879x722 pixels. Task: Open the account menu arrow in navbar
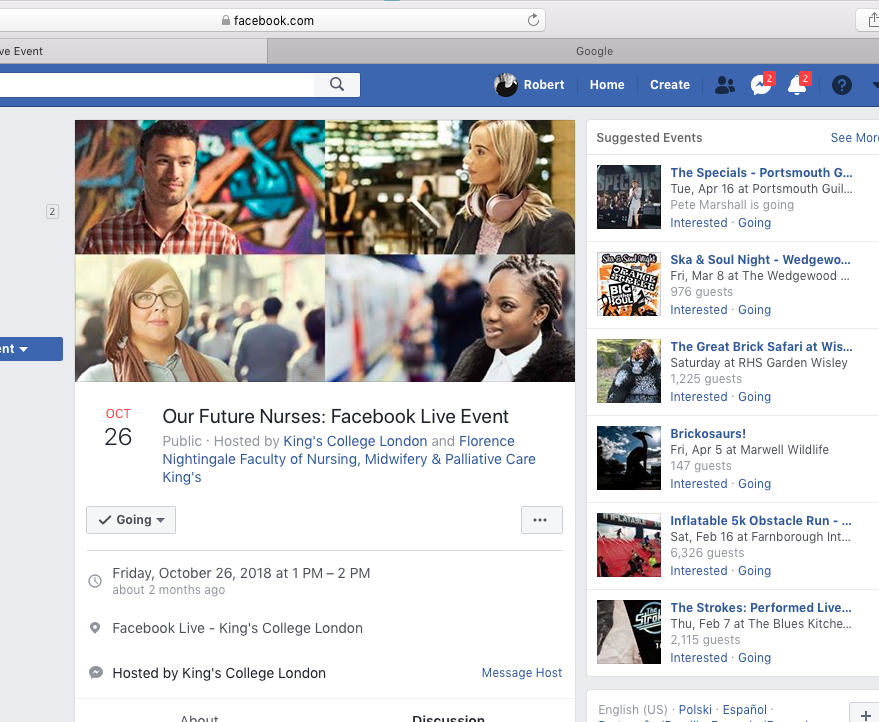pos(875,85)
